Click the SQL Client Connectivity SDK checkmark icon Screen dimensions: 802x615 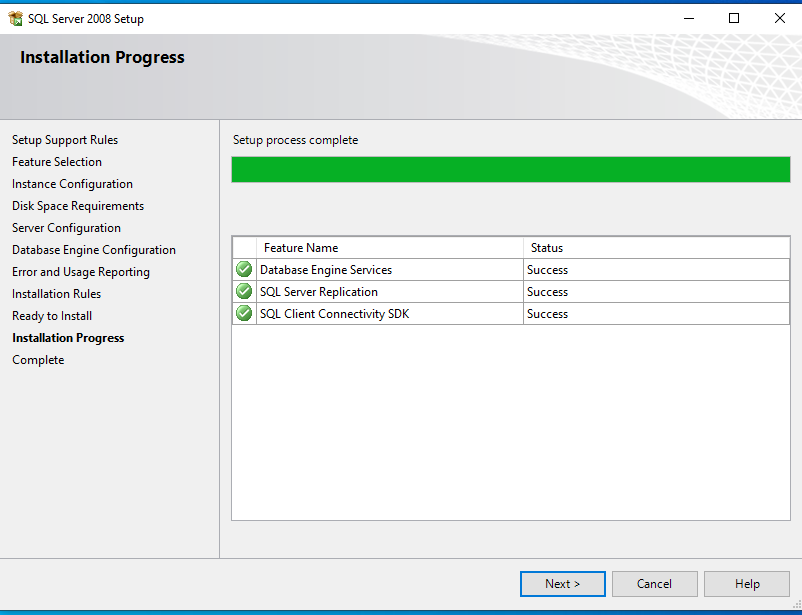point(244,313)
